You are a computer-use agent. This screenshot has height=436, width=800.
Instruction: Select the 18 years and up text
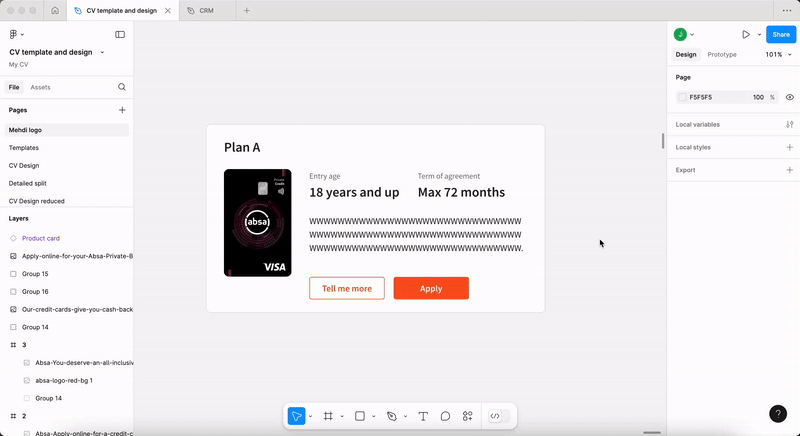[x=354, y=192]
